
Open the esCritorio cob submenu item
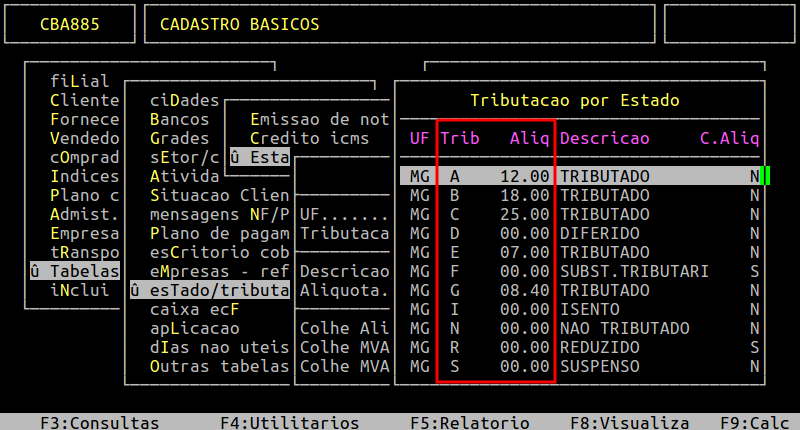pyautogui.click(x=219, y=252)
